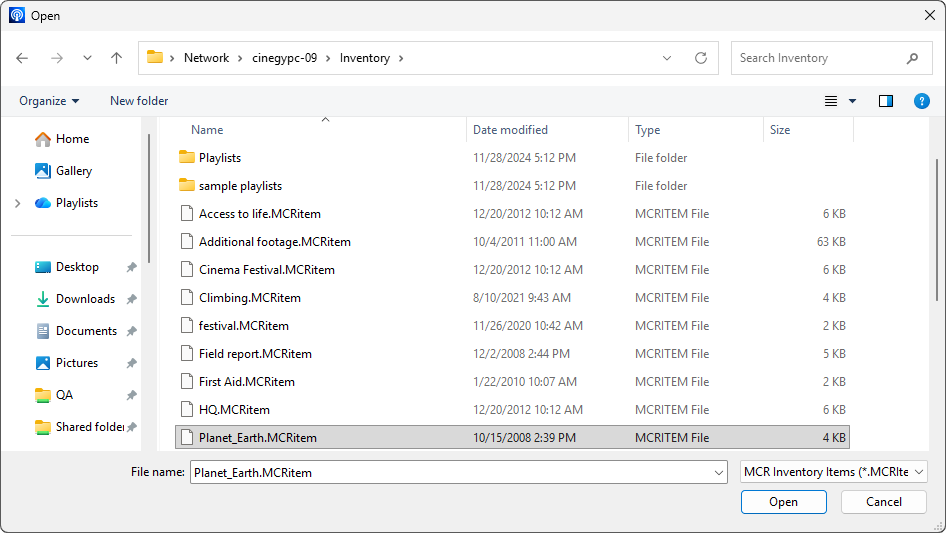946x533 pixels.
Task: Unpin the Desktop quick access pin
Action: coord(131,267)
